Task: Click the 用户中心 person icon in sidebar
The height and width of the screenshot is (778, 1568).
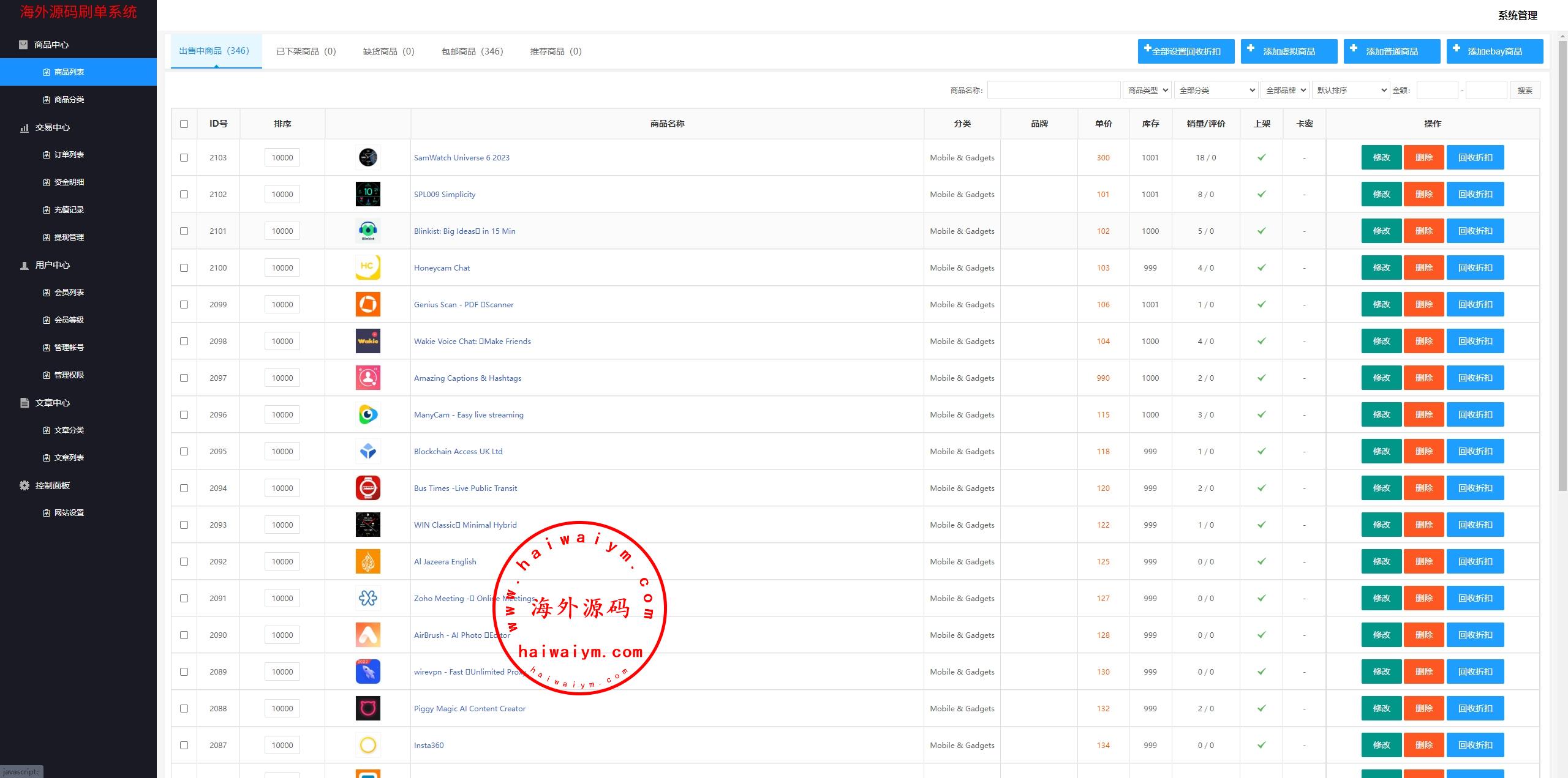Action: (24, 265)
